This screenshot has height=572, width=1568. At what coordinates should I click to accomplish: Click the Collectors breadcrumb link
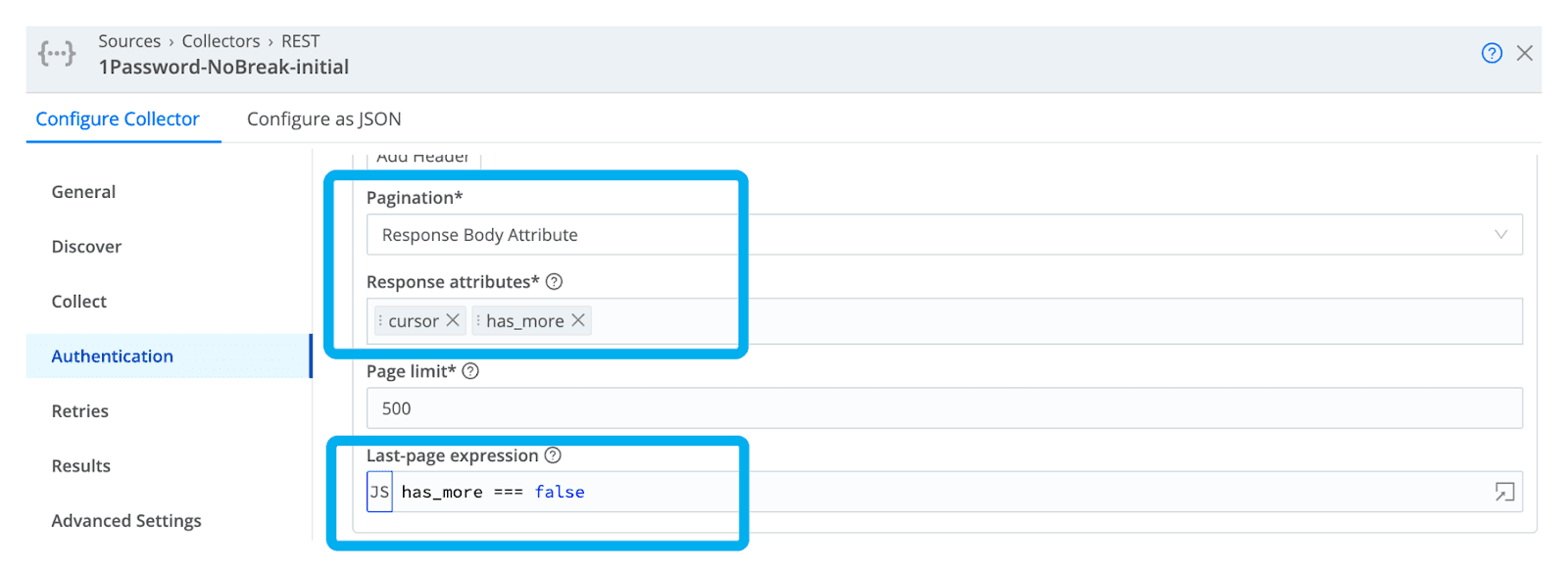click(220, 41)
